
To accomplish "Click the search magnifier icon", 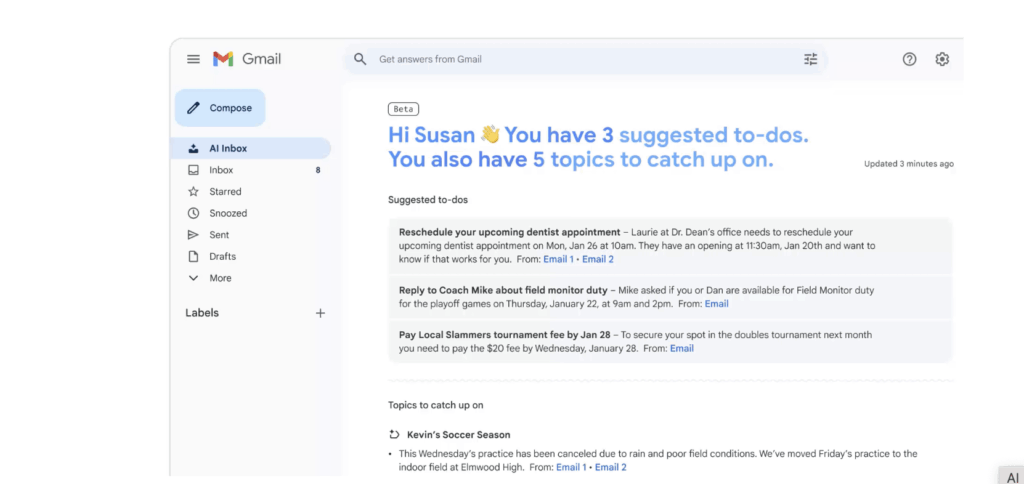I will click(x=360, y=59).
